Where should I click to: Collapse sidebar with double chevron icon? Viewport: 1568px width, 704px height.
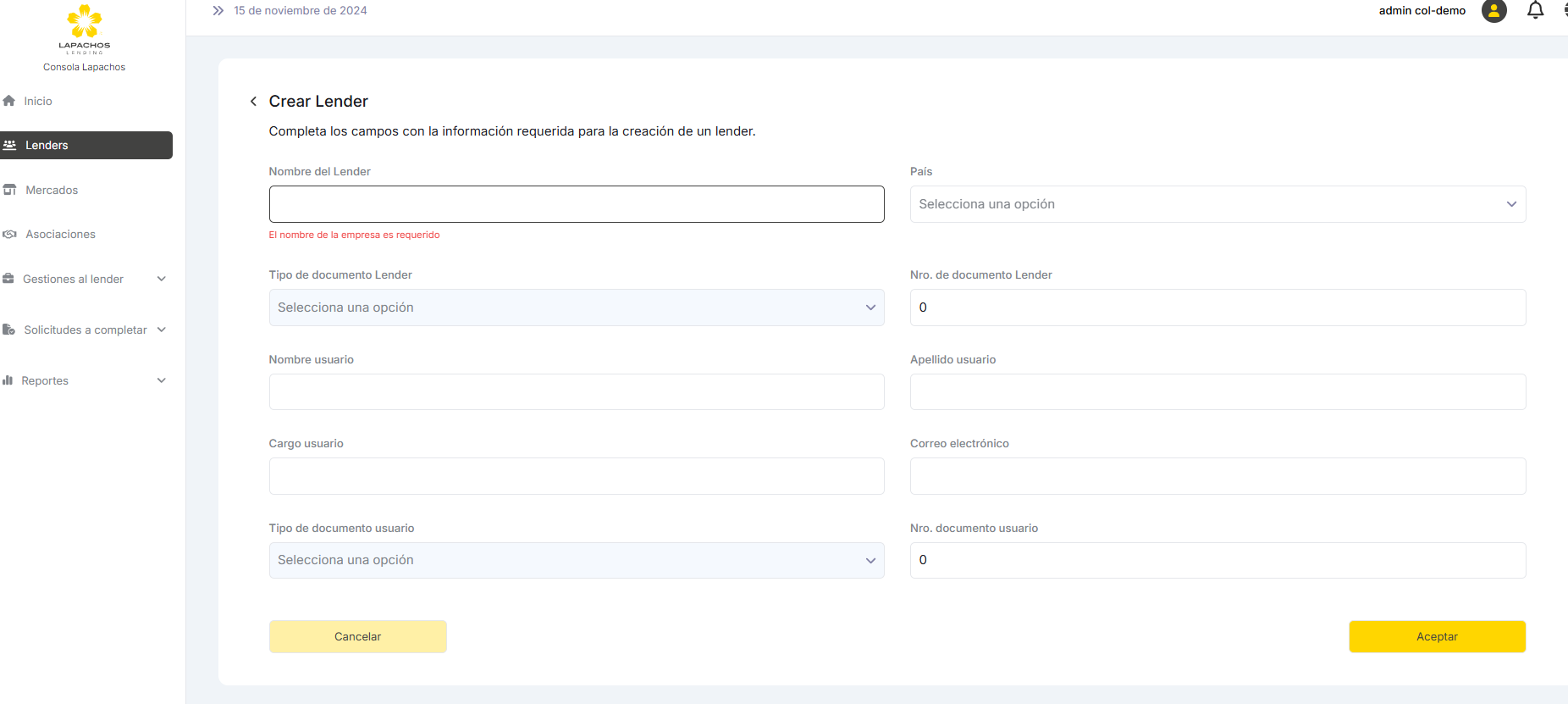tap(218, 11)
